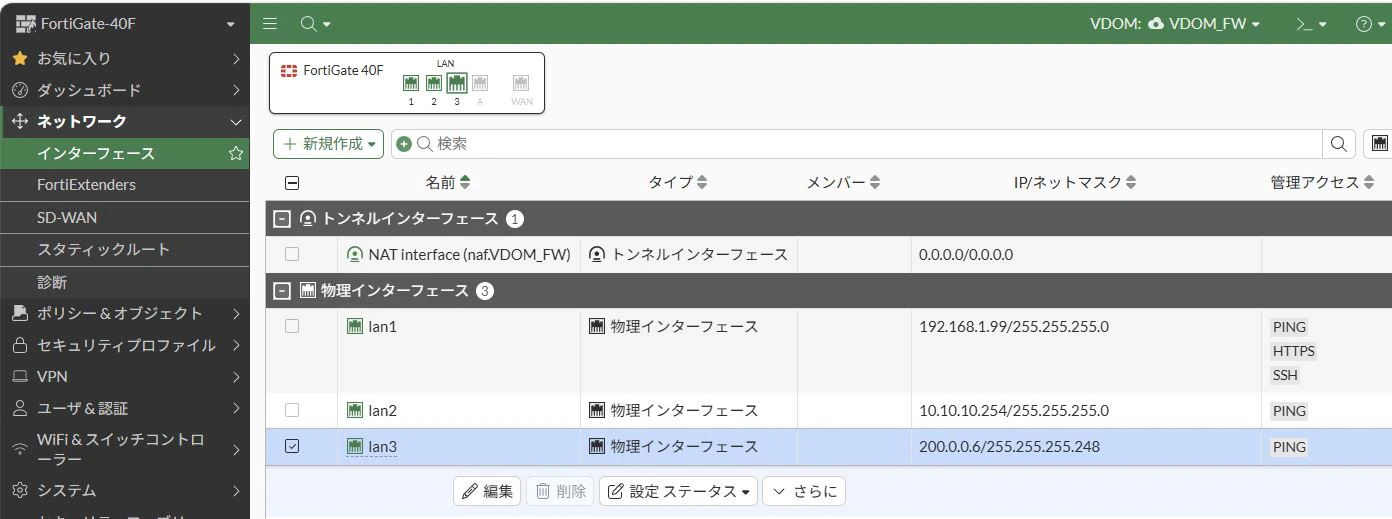1392x519 pixels.
Task: Check the lan1 row checkbox
Action: click(292, 326)
